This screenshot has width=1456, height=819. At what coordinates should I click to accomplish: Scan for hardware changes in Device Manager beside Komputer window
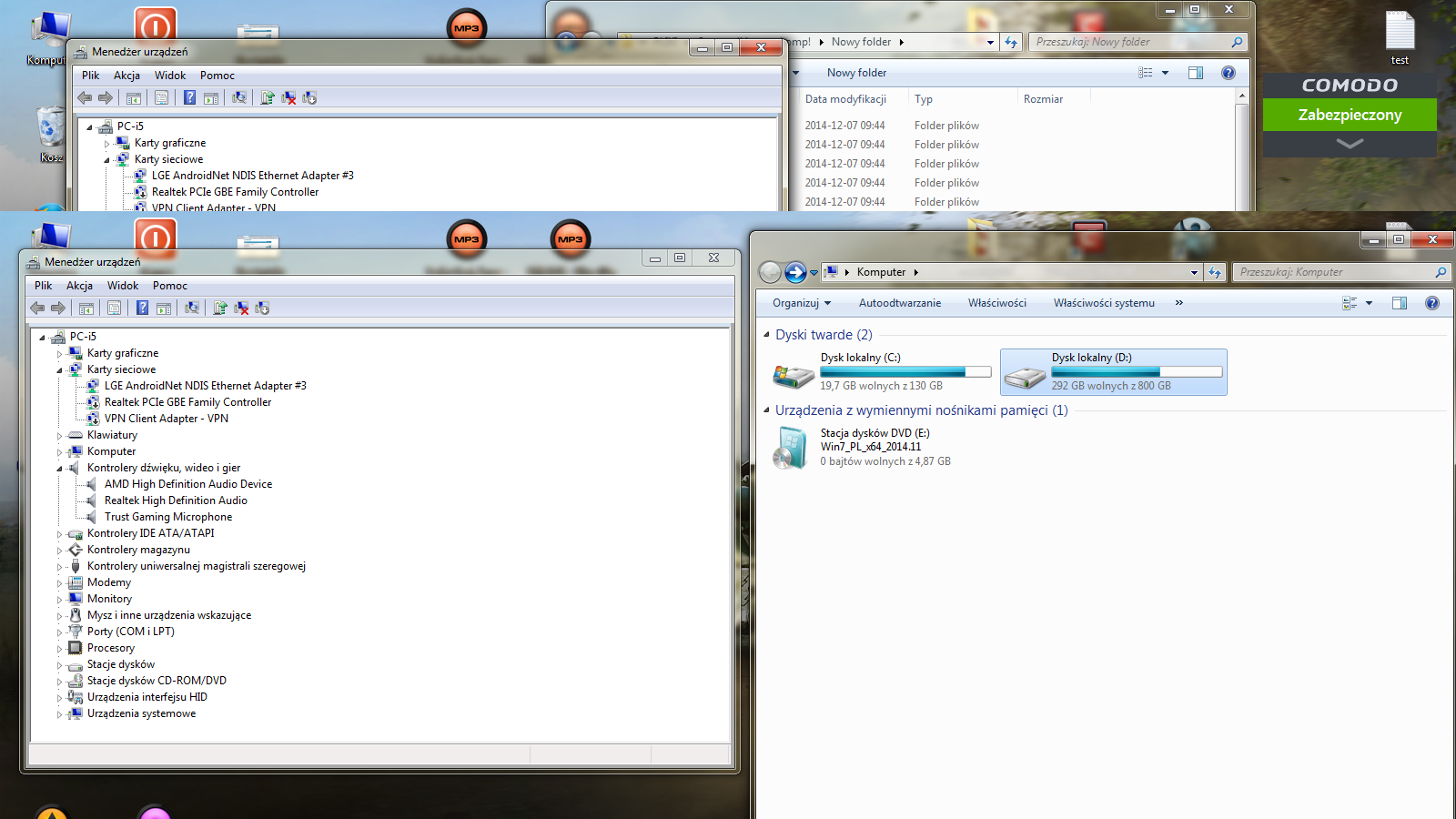coord(192,308)
